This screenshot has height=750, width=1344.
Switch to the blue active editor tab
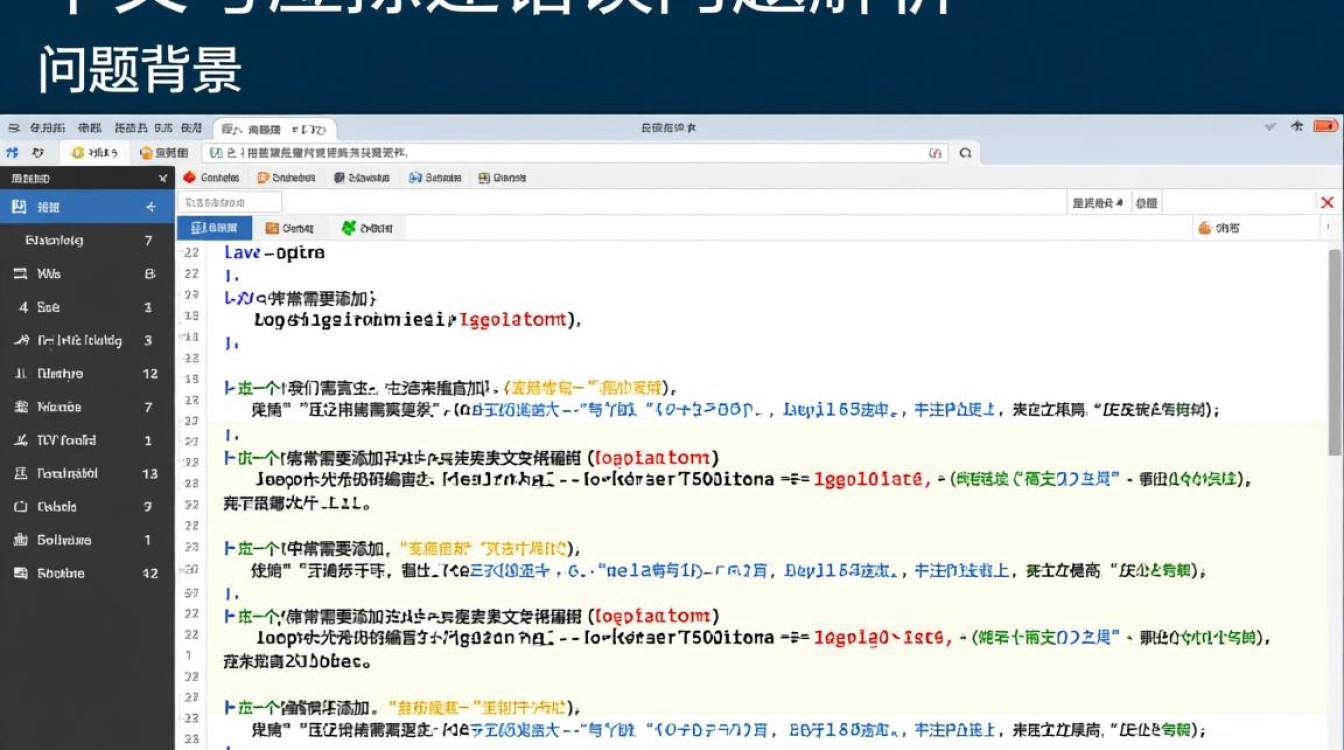click(x=214, y=228)
